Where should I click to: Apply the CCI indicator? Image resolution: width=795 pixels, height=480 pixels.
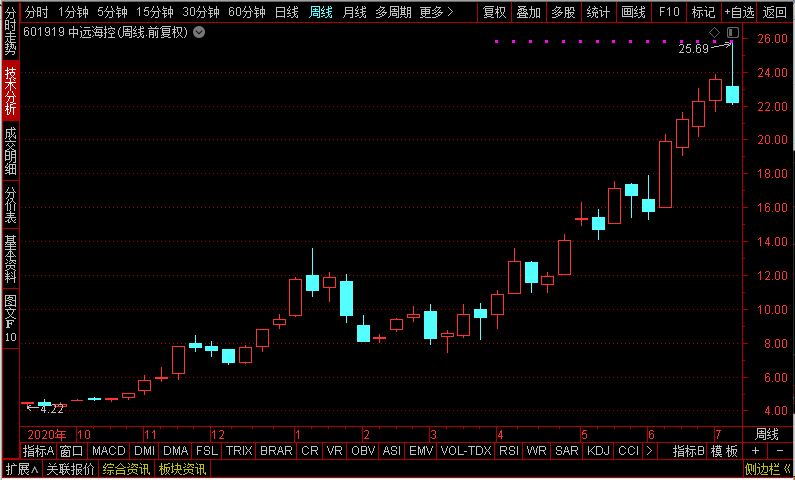click(x=628, y=451)
